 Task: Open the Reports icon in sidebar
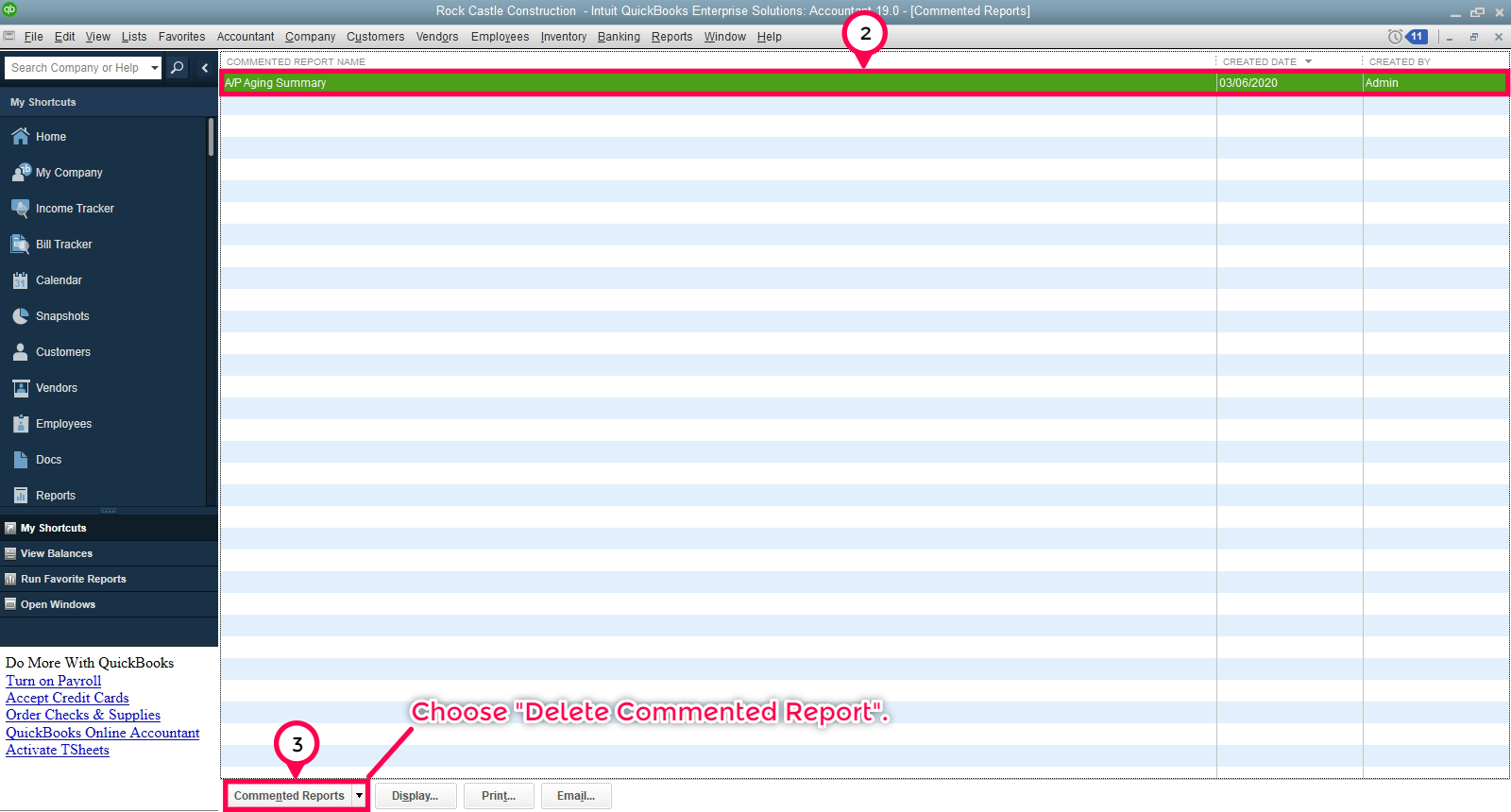point(20,496)
